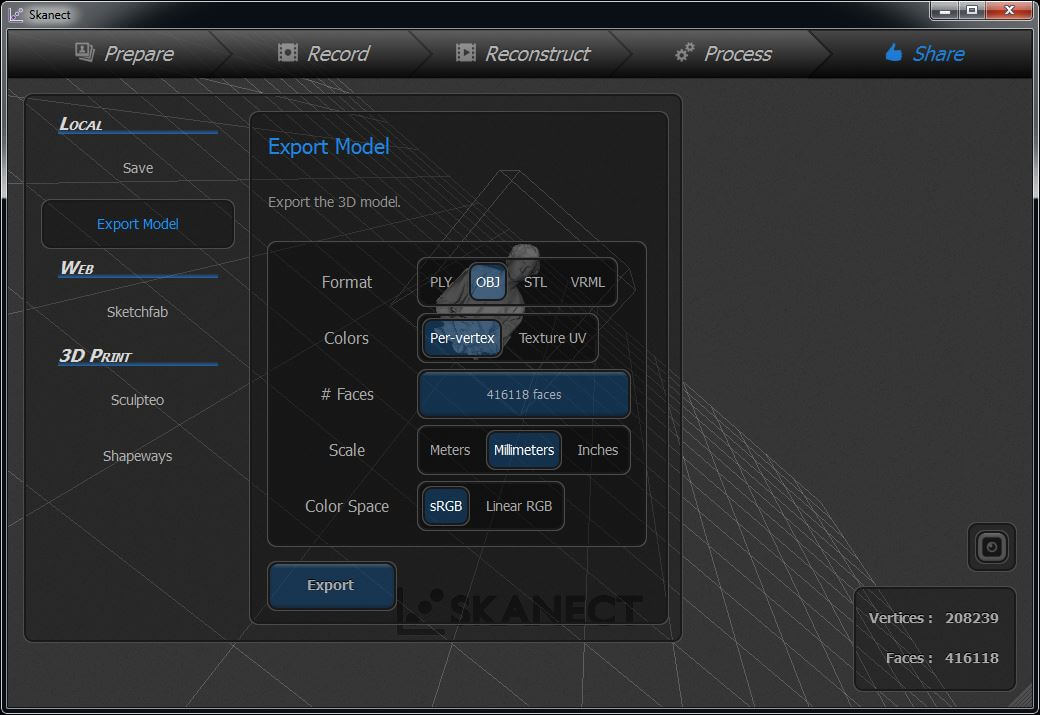The image size is (1040, 715).
Task: Set scale to Inches
Action: 597,450
